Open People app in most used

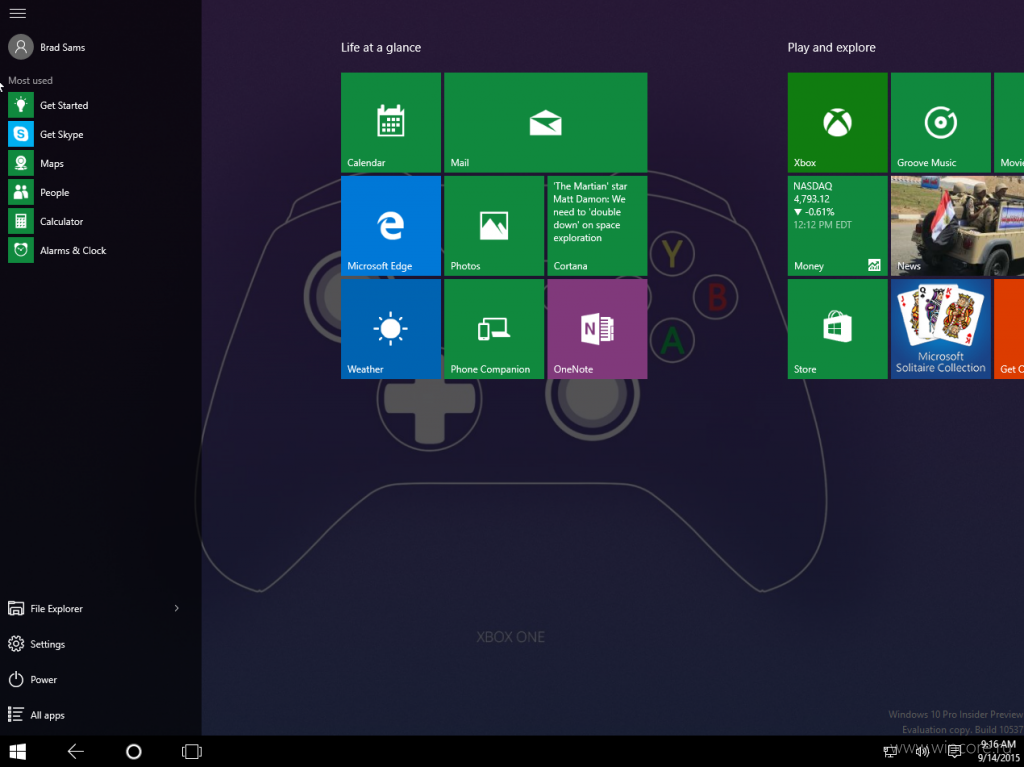39,192
